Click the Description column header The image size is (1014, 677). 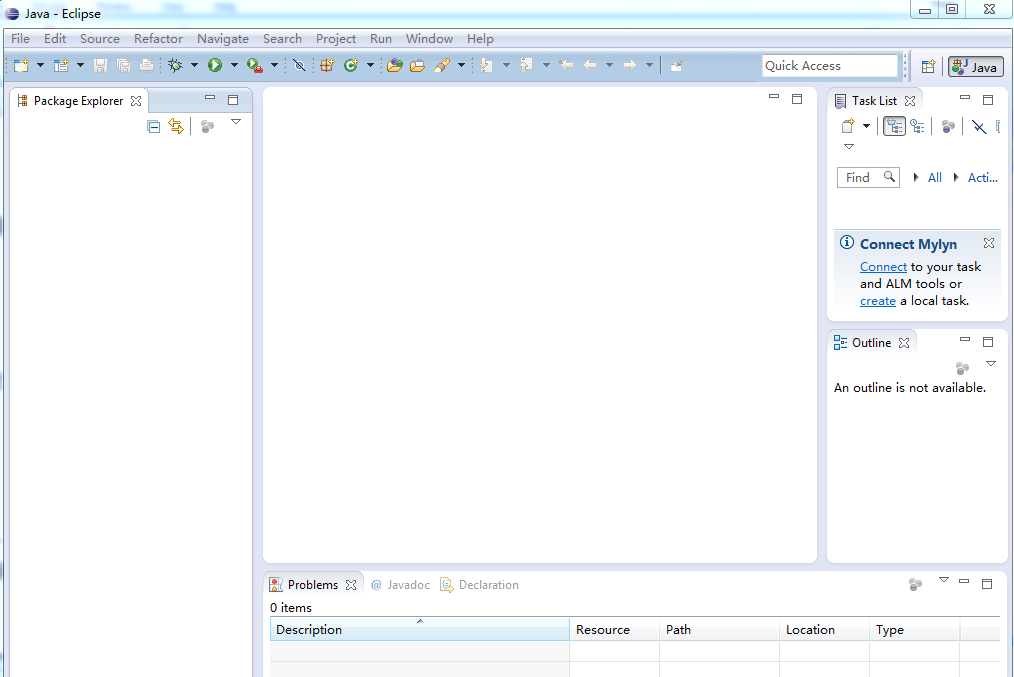pyautogui.click(x=420, y=629)
